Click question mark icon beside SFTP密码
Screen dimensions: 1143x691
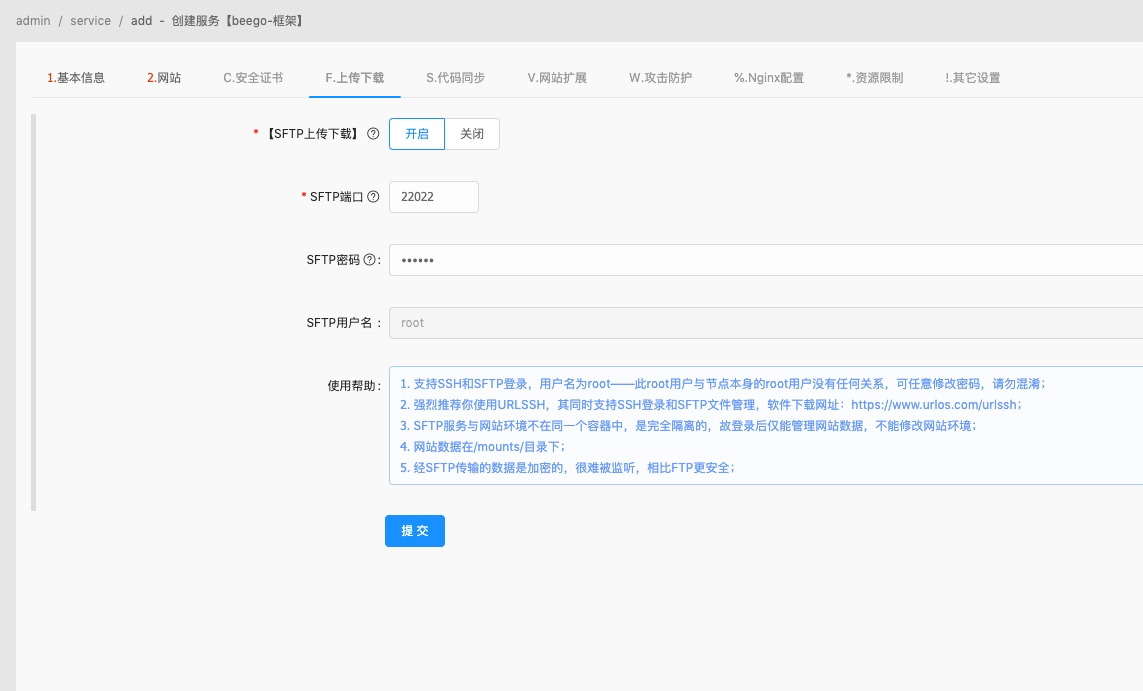coord(369,259)
